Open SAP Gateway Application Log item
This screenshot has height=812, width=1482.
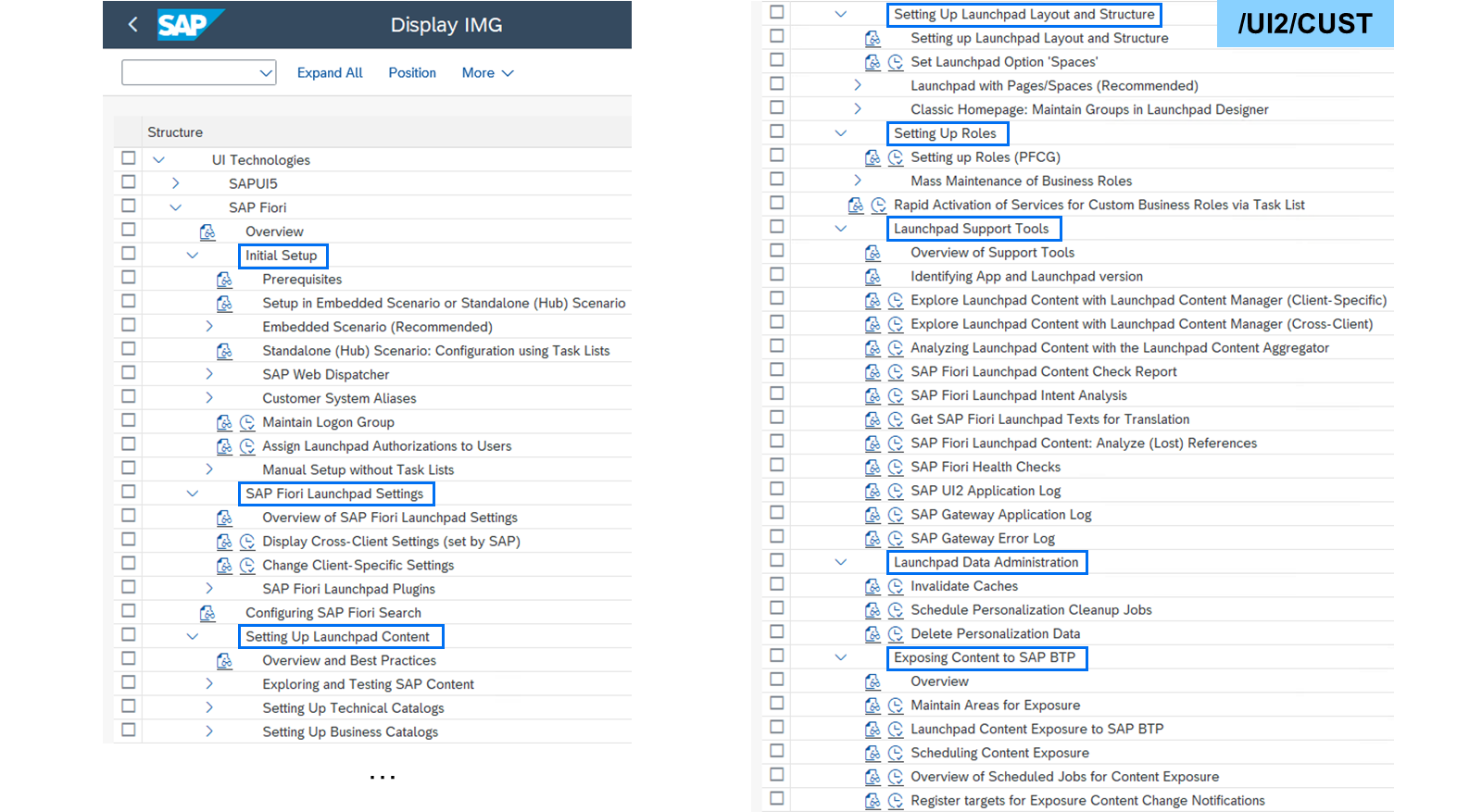1000,515
